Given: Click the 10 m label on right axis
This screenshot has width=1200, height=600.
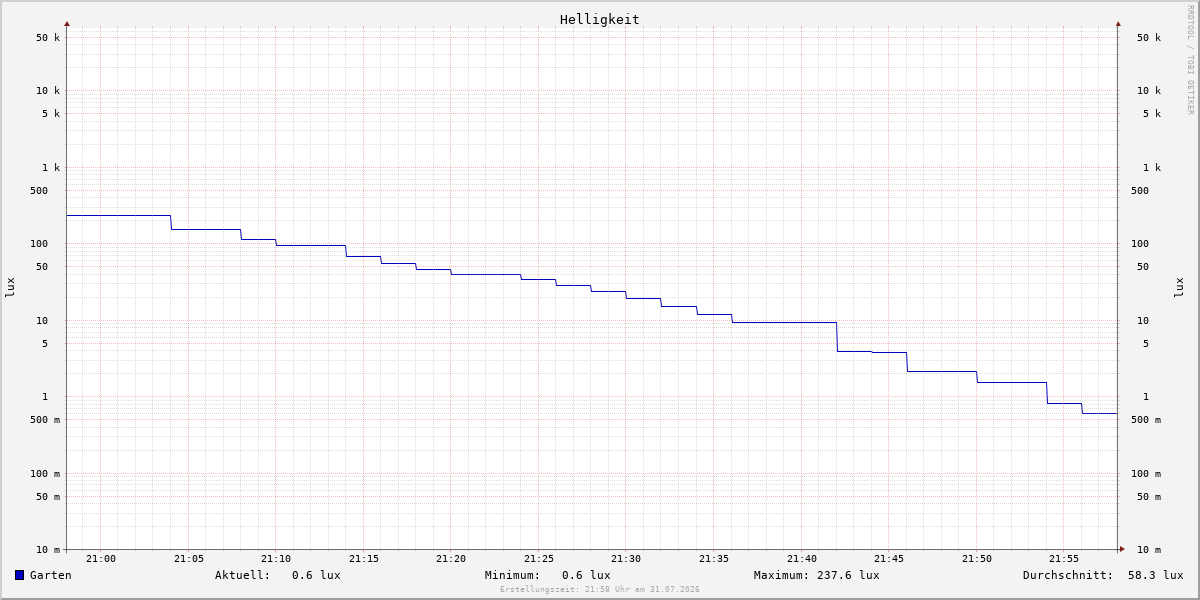Looking at the screenshot, I should (x=1149, y=550).
